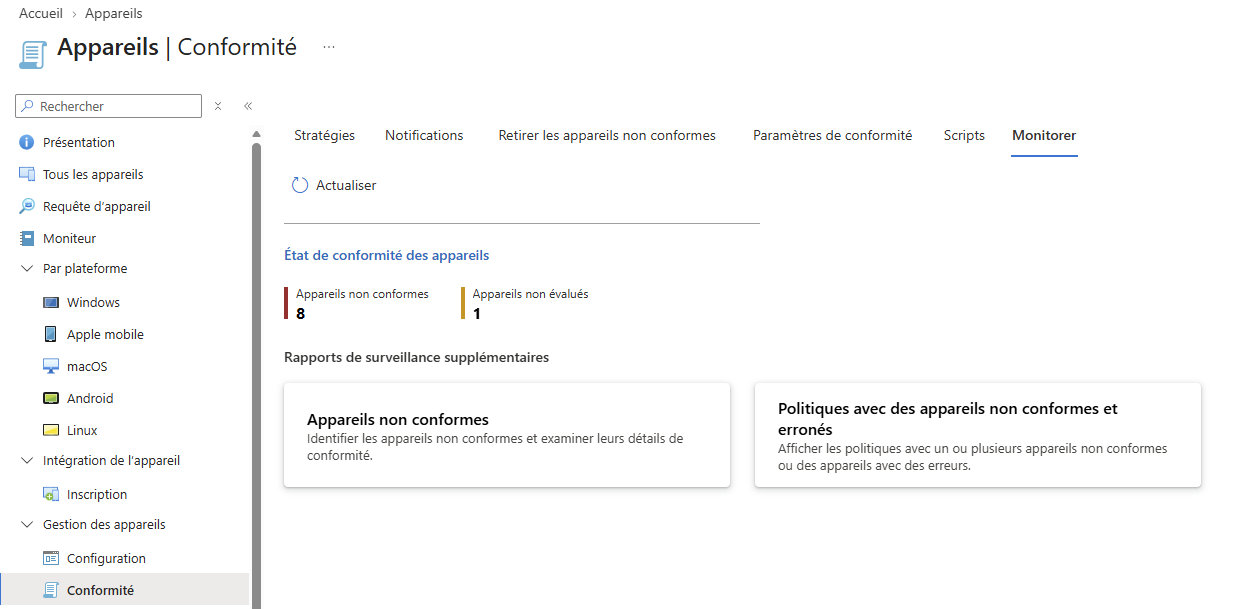Switch to Paramètres de conformité tab
Viewport: 1255px width, 609px height.
click(832, 135)
